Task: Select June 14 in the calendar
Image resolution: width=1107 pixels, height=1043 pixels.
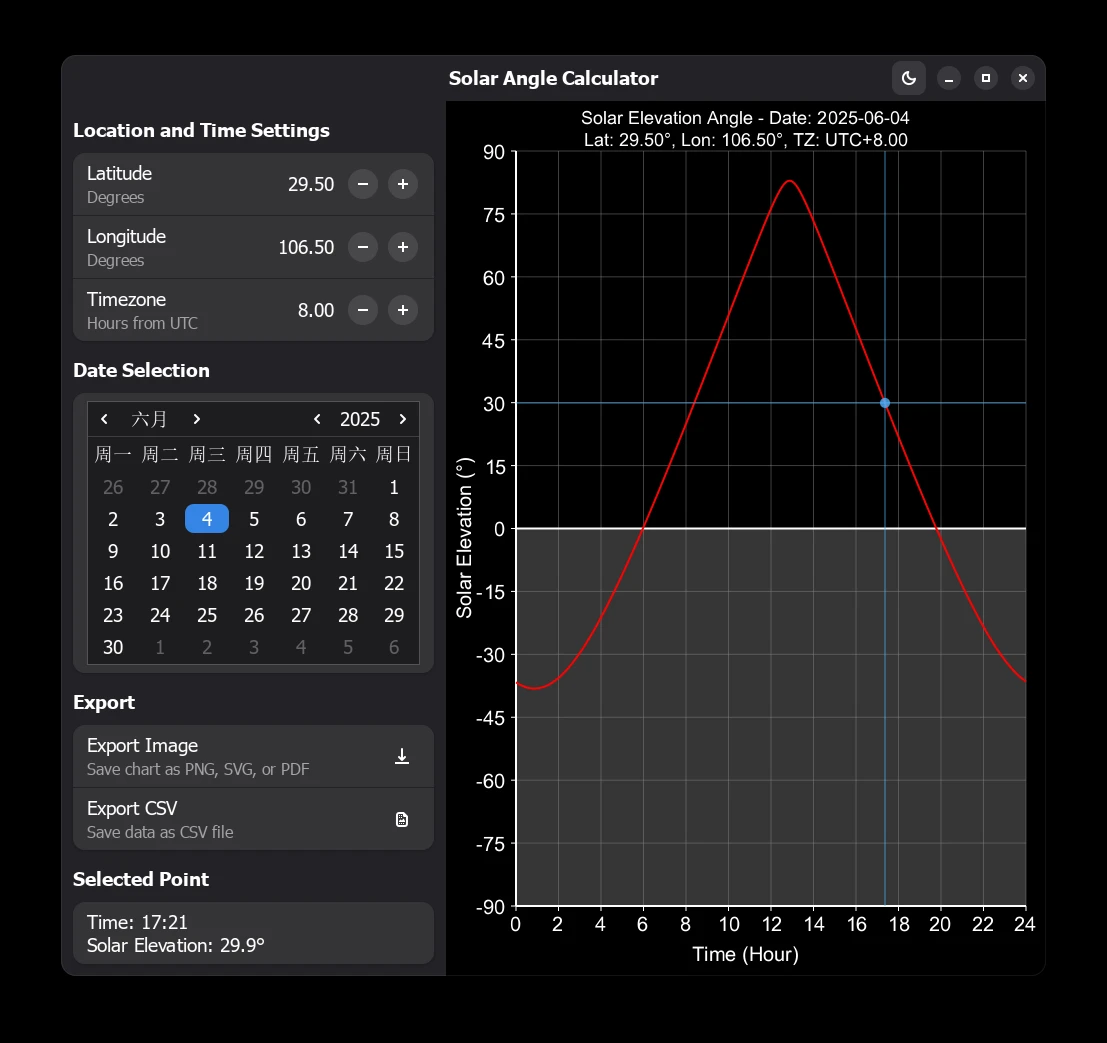Action: (x=348, y=552)
